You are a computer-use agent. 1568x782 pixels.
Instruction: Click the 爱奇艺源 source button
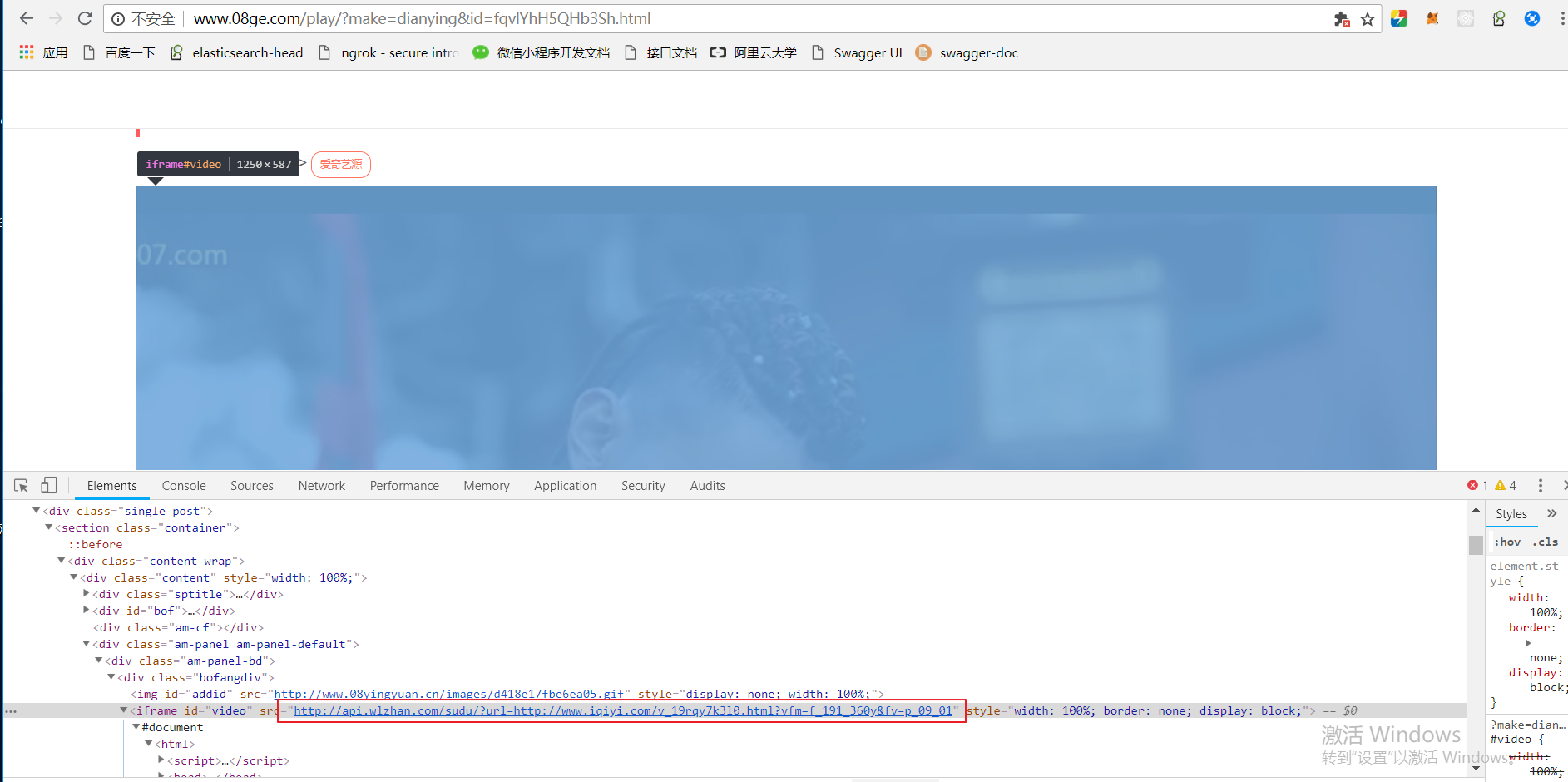coord(341,164)
